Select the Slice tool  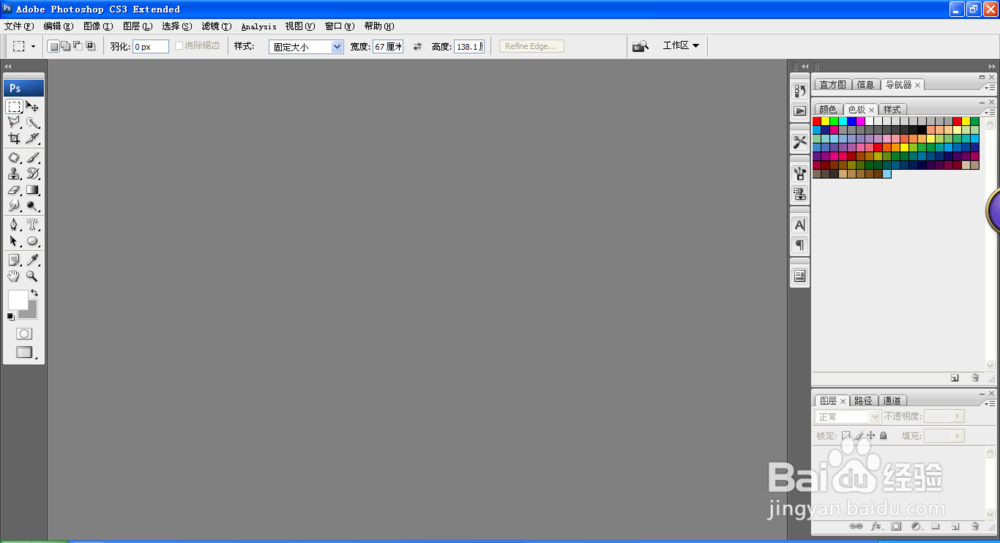pyautogui.click(x=33, y=138)
